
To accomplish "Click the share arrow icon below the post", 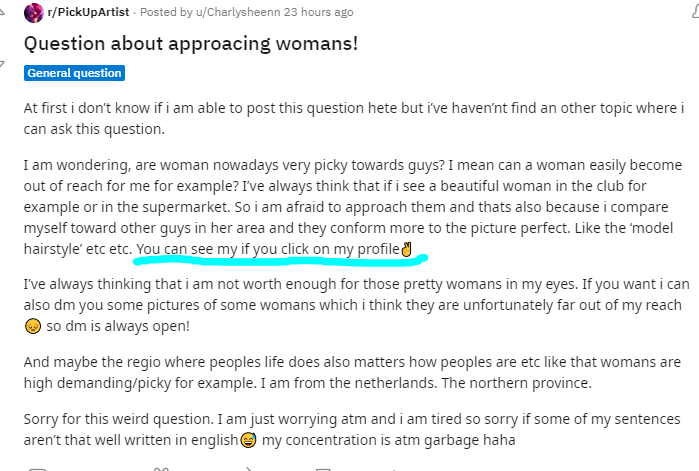I will click(249, 469).
